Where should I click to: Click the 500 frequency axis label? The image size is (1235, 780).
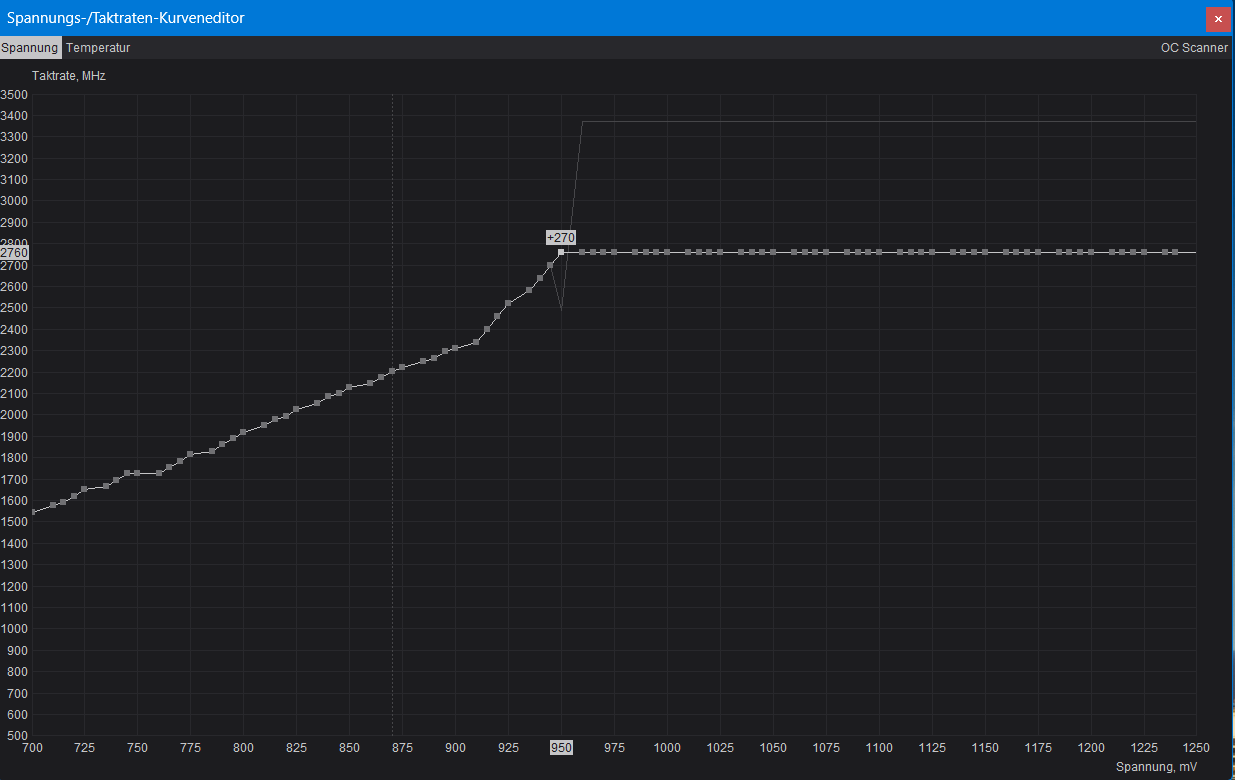click(17, 736)
